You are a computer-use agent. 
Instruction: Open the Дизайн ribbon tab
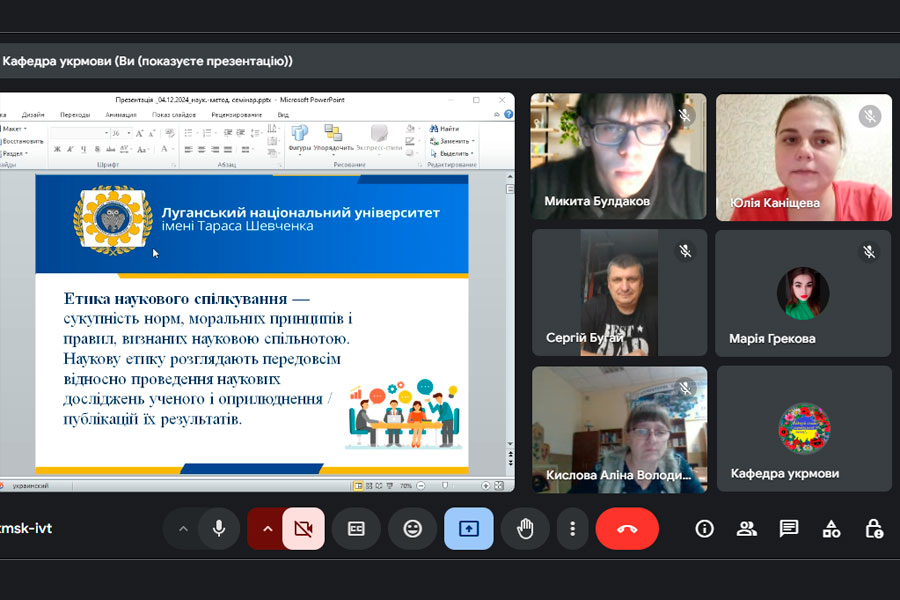[33, 115]
